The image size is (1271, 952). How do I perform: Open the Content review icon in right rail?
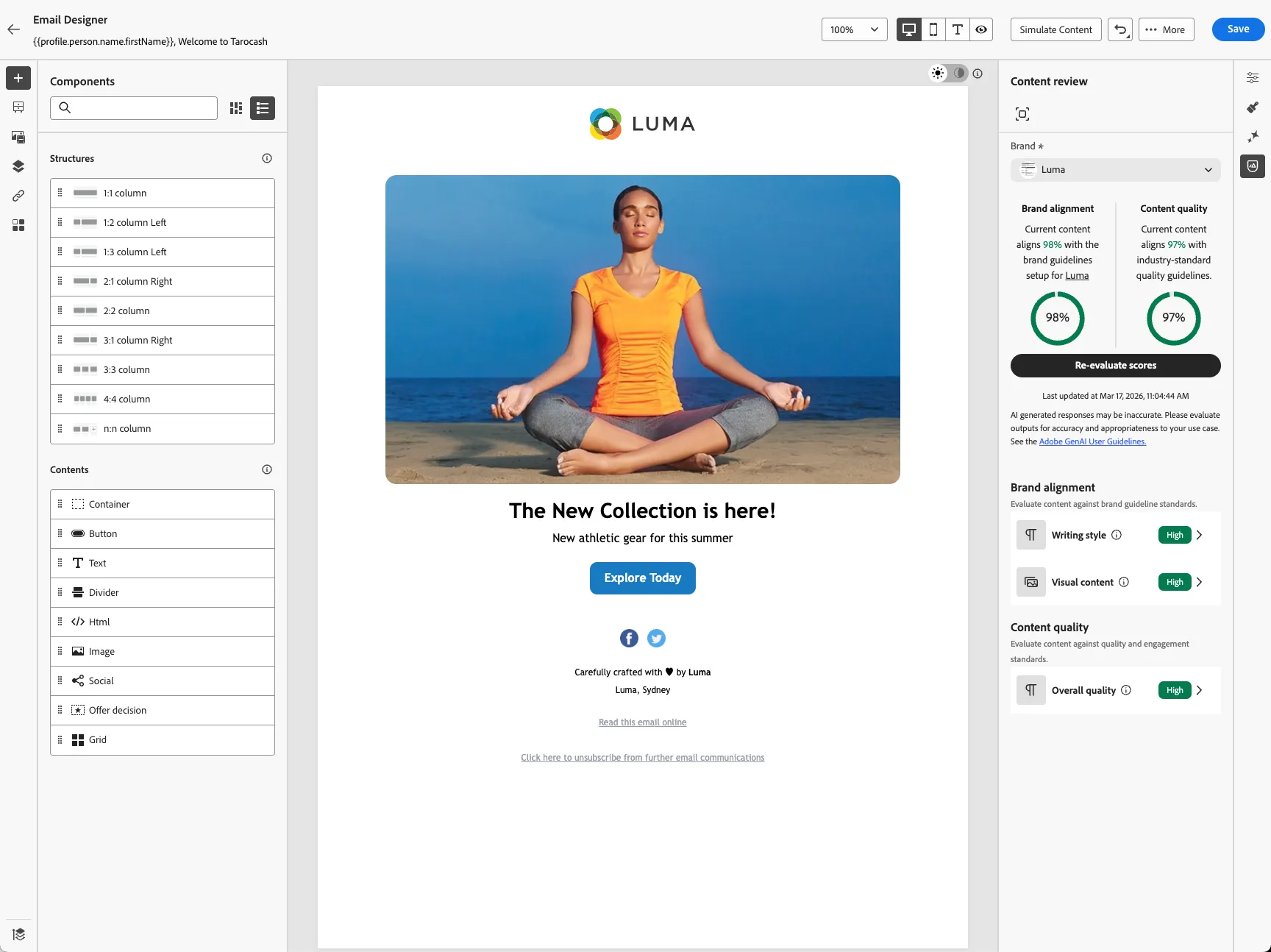click(x=1253, y=166)
